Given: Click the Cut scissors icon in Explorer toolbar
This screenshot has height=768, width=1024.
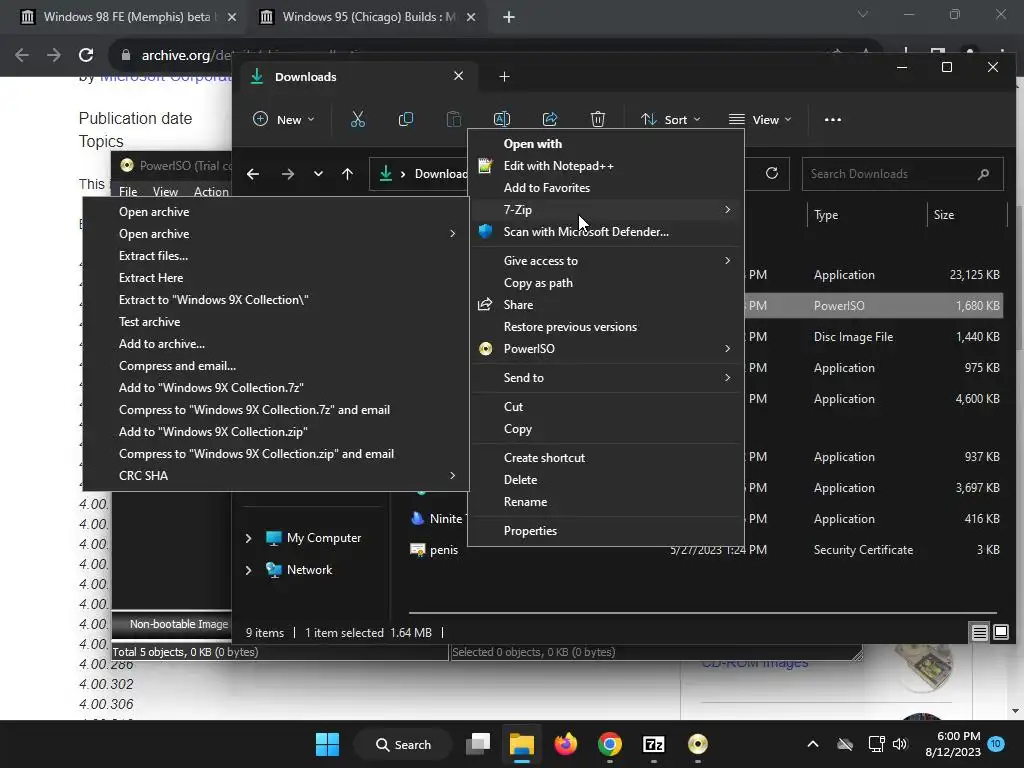Looking at the screenshot, I should pos(357,120).
